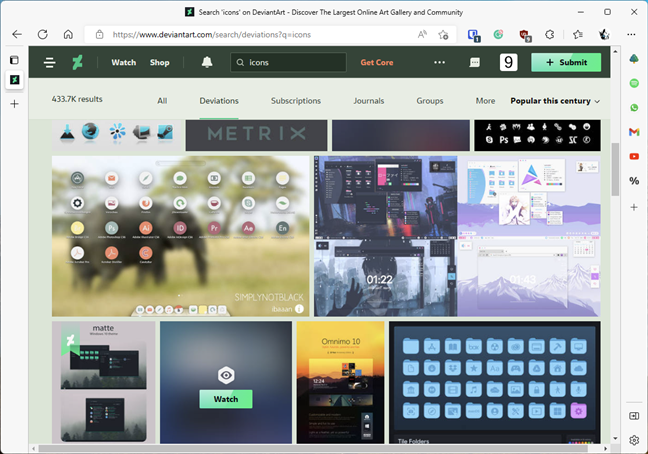Open the More filter menu
648x454 pixels.
[485, 101]
